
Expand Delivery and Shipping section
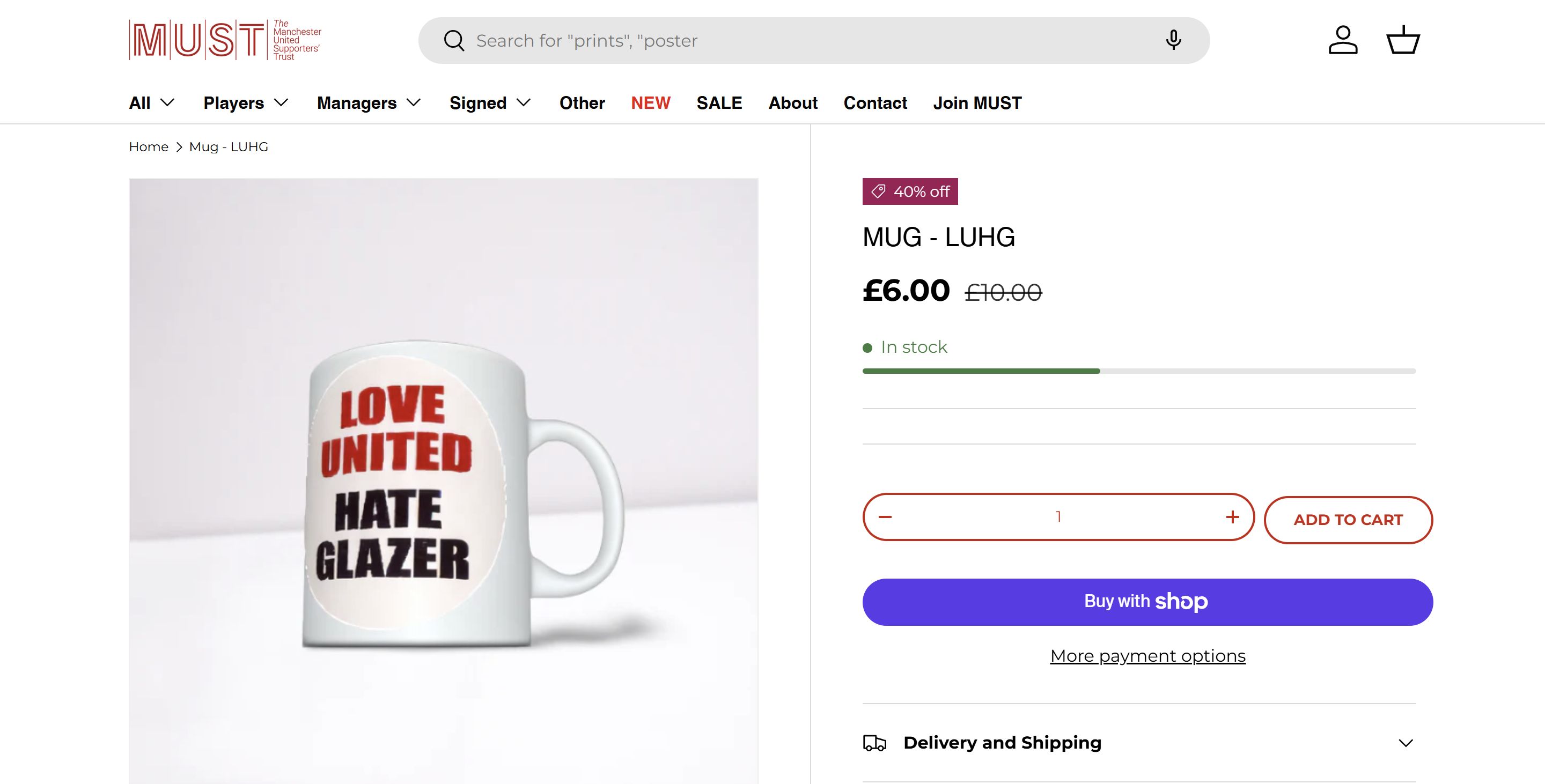(x=1406, y=743)
